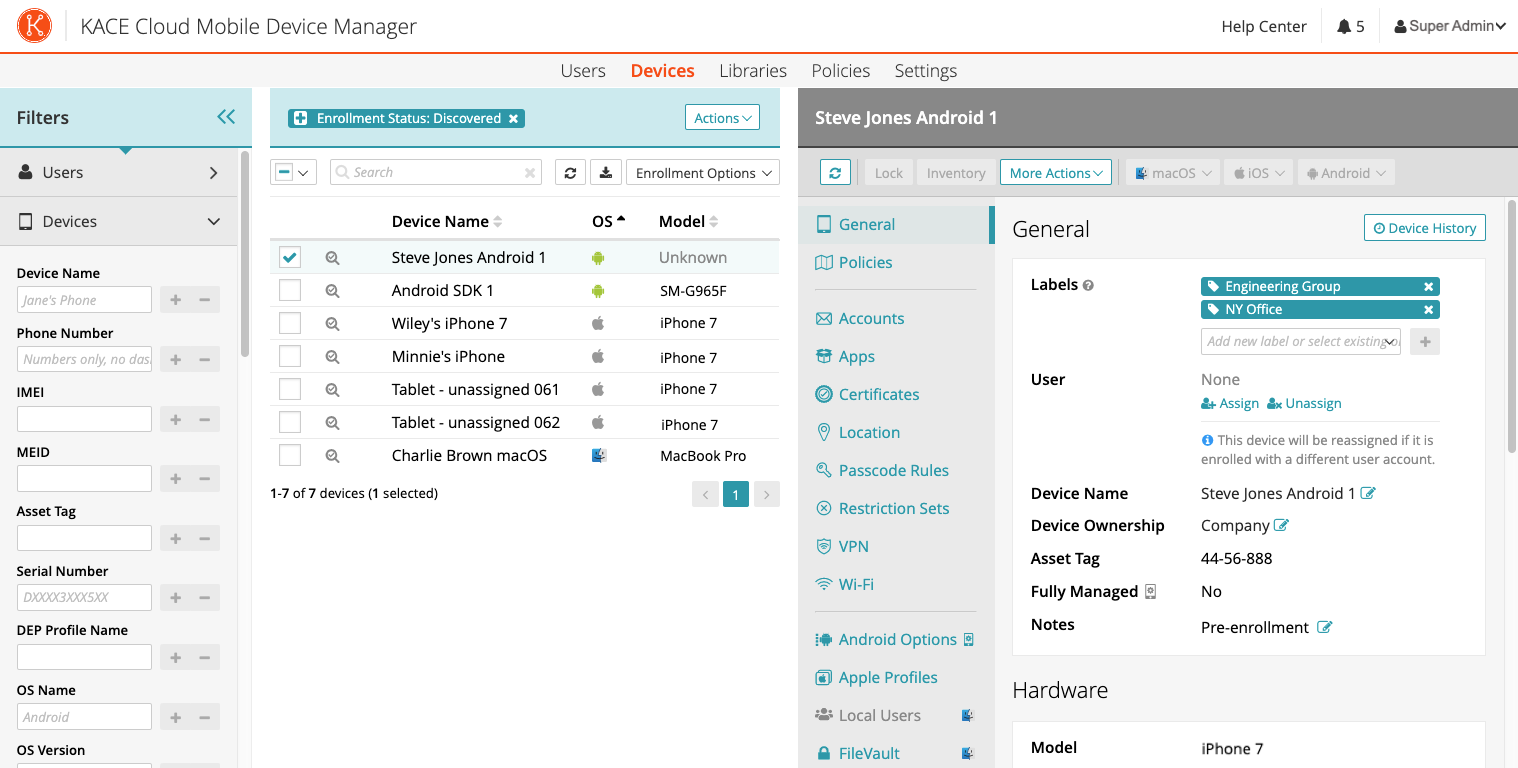
Task: Click the Assign user link
Action: pos(1230,404)
